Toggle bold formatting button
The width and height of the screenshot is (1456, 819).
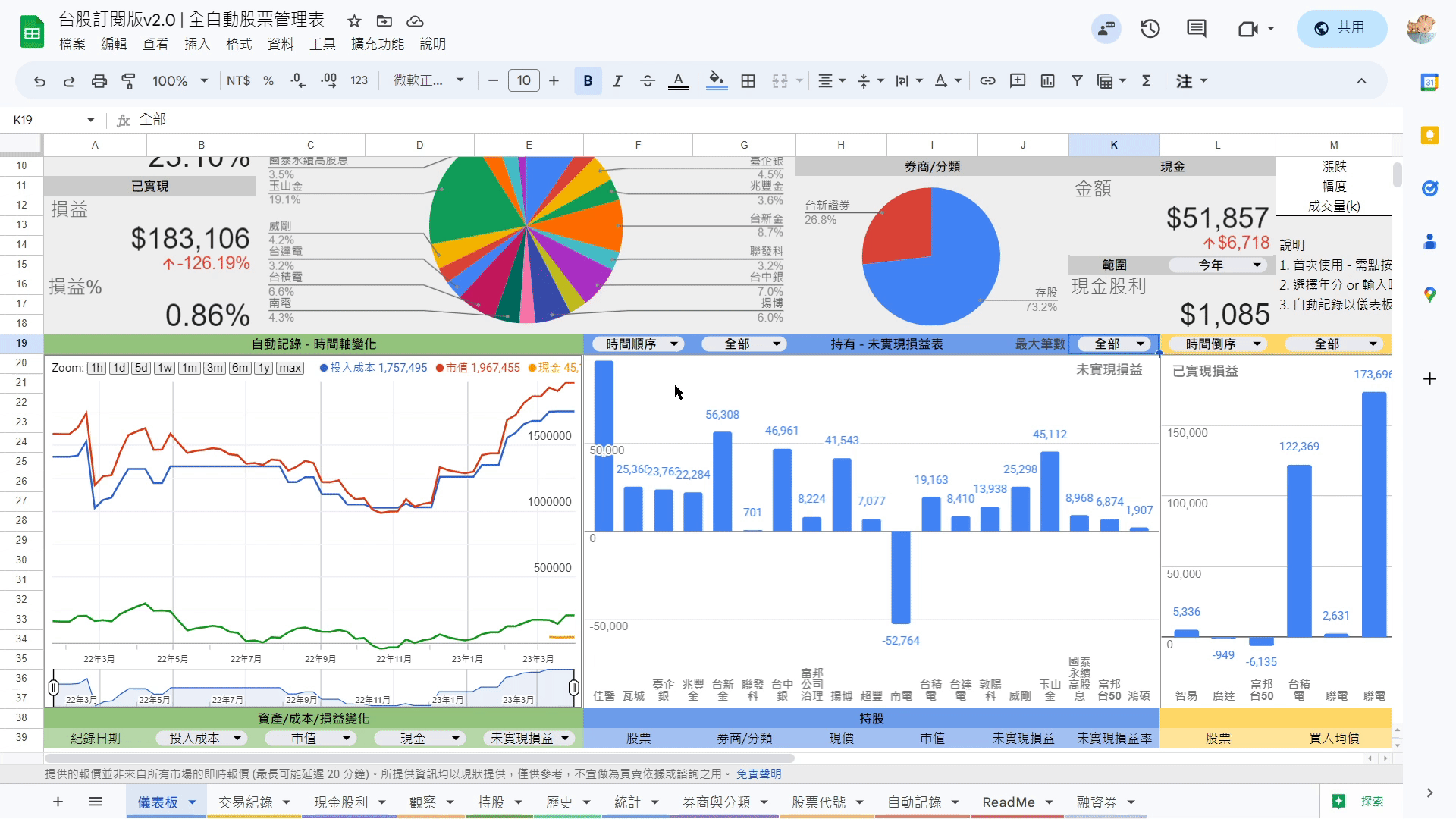click(x=588, y=81)
